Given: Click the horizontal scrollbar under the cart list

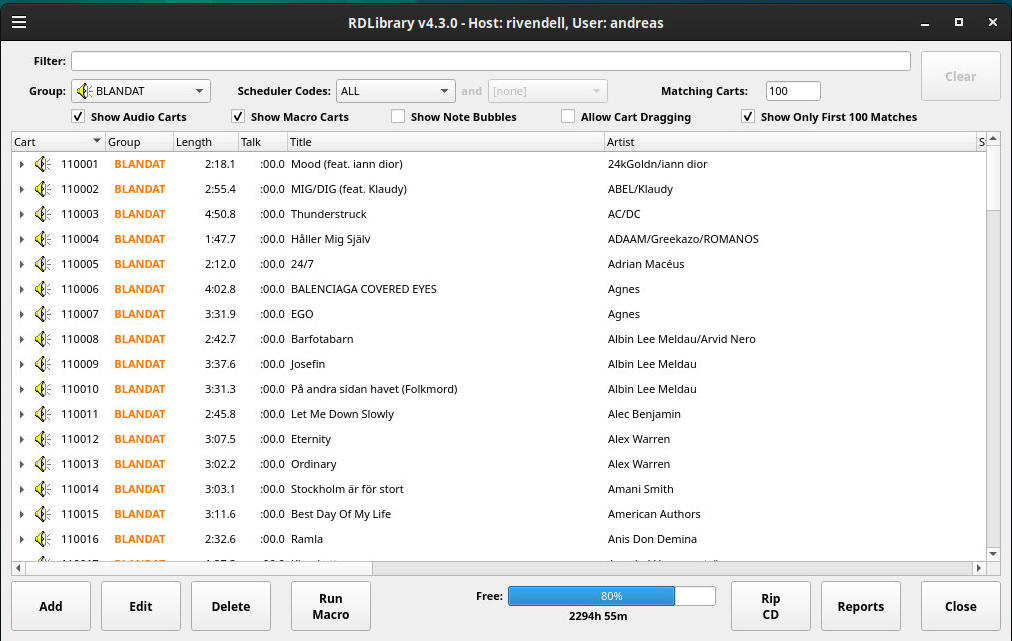Looking at the screenshot, I should [x=498, y=568].
